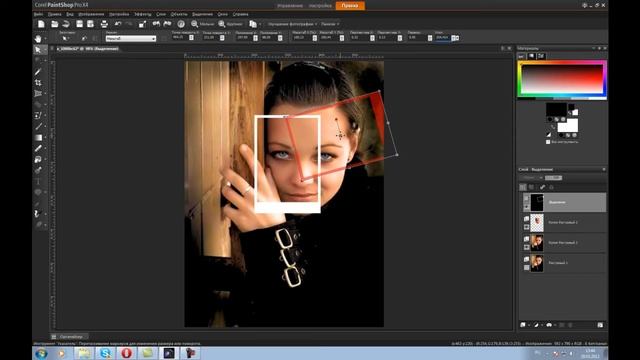This screenshot has width=640, height=360.
Task: Open the 'Палитры' dropdown in toolbar
Action: click(x=330, y=24)
